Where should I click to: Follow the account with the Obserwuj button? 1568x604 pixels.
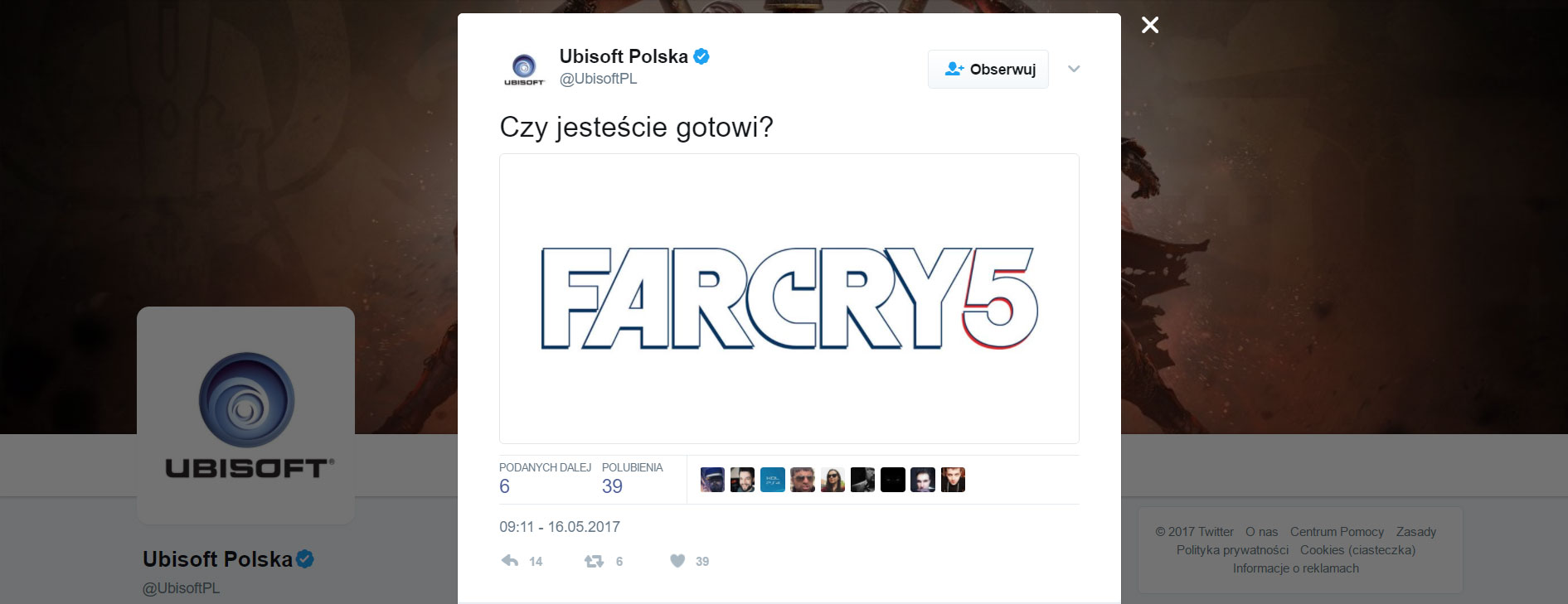click(x=988, y=69)
